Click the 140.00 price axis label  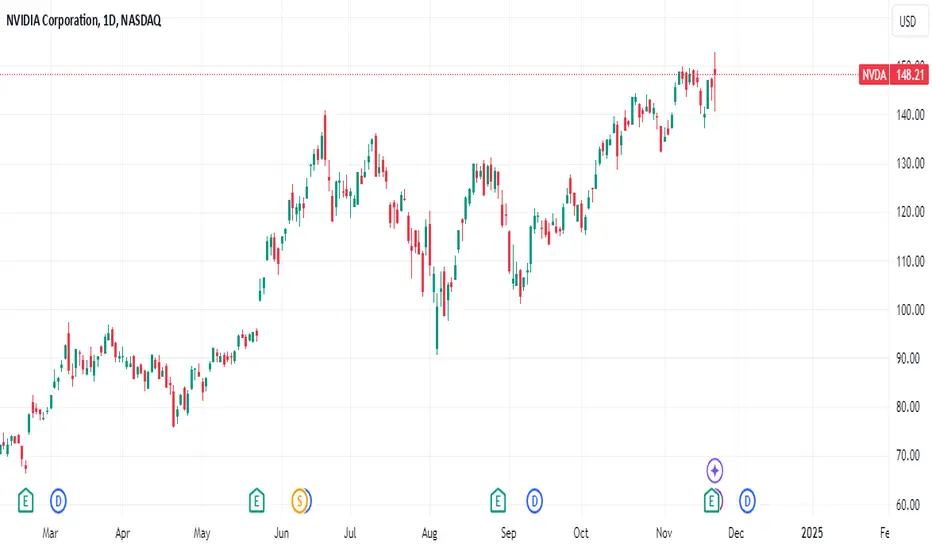[x=911, y=115]
